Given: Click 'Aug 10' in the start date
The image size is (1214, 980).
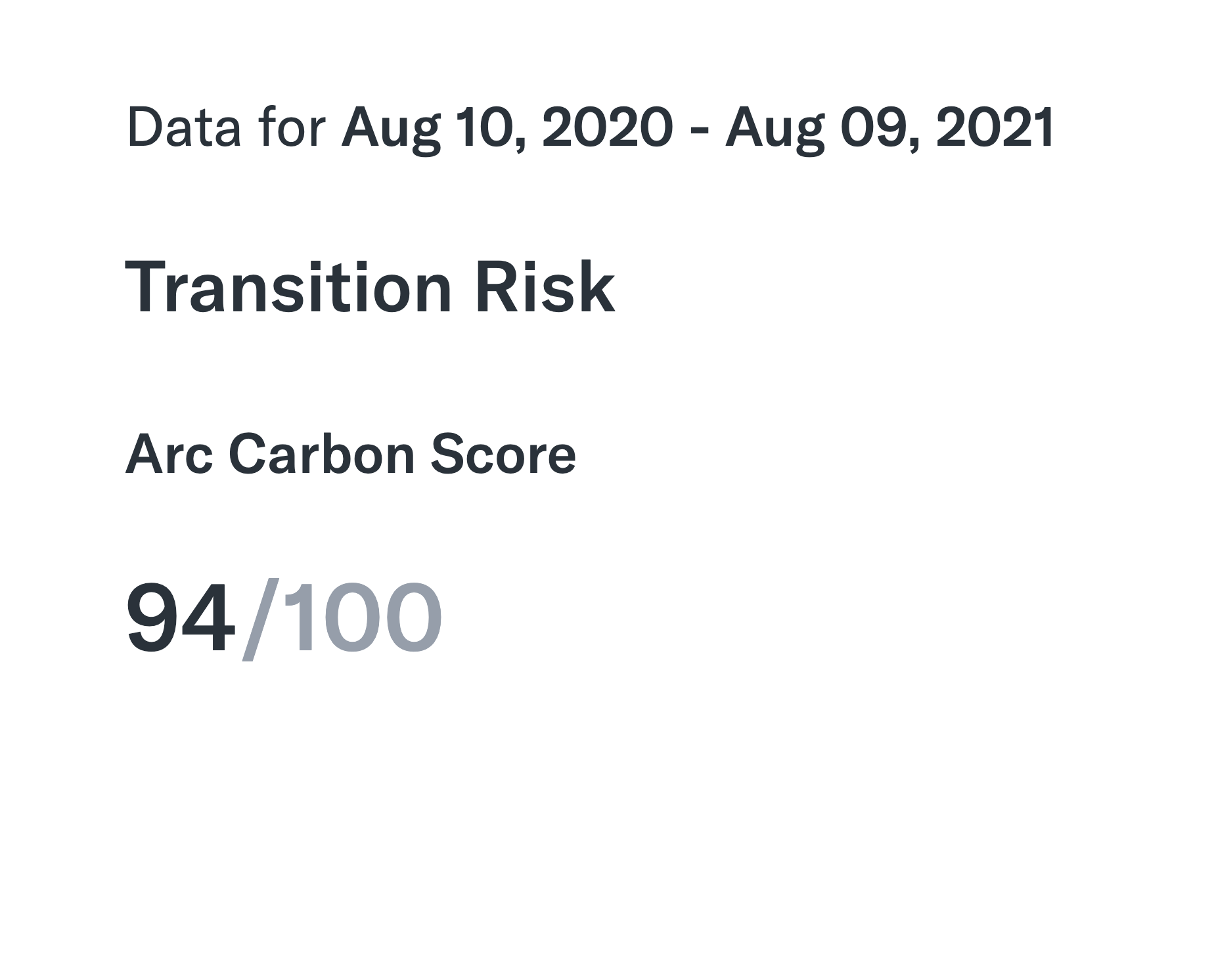Looking at the screenshot, I should pos(434,129).
